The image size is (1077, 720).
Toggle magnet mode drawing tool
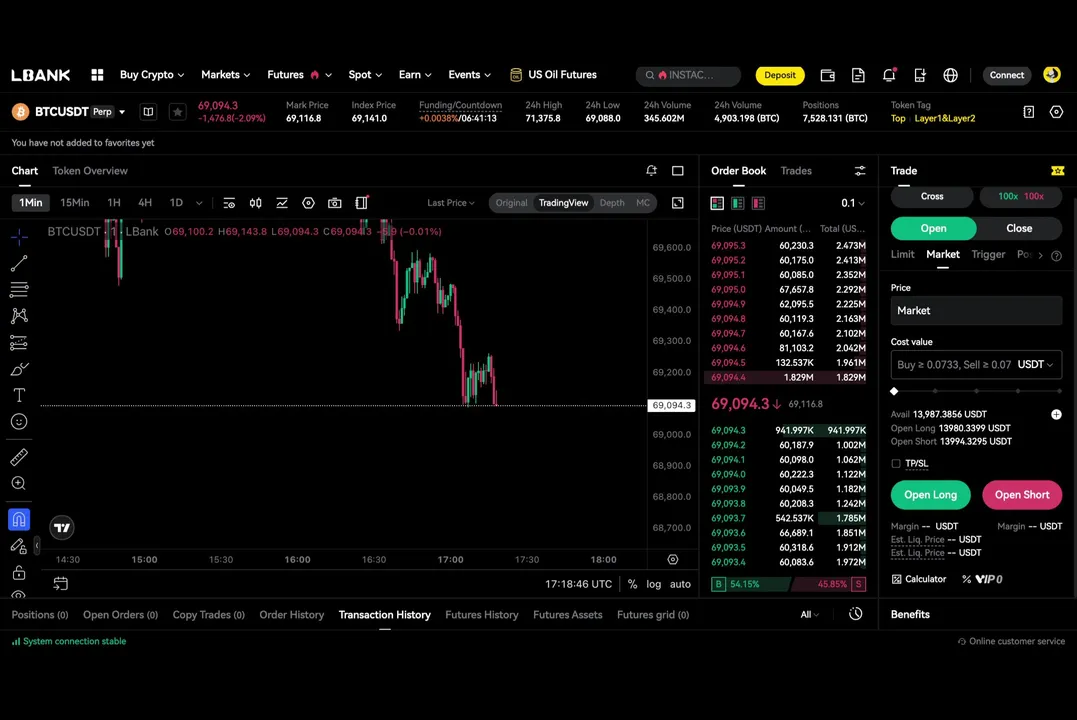[x=19, y=519]
